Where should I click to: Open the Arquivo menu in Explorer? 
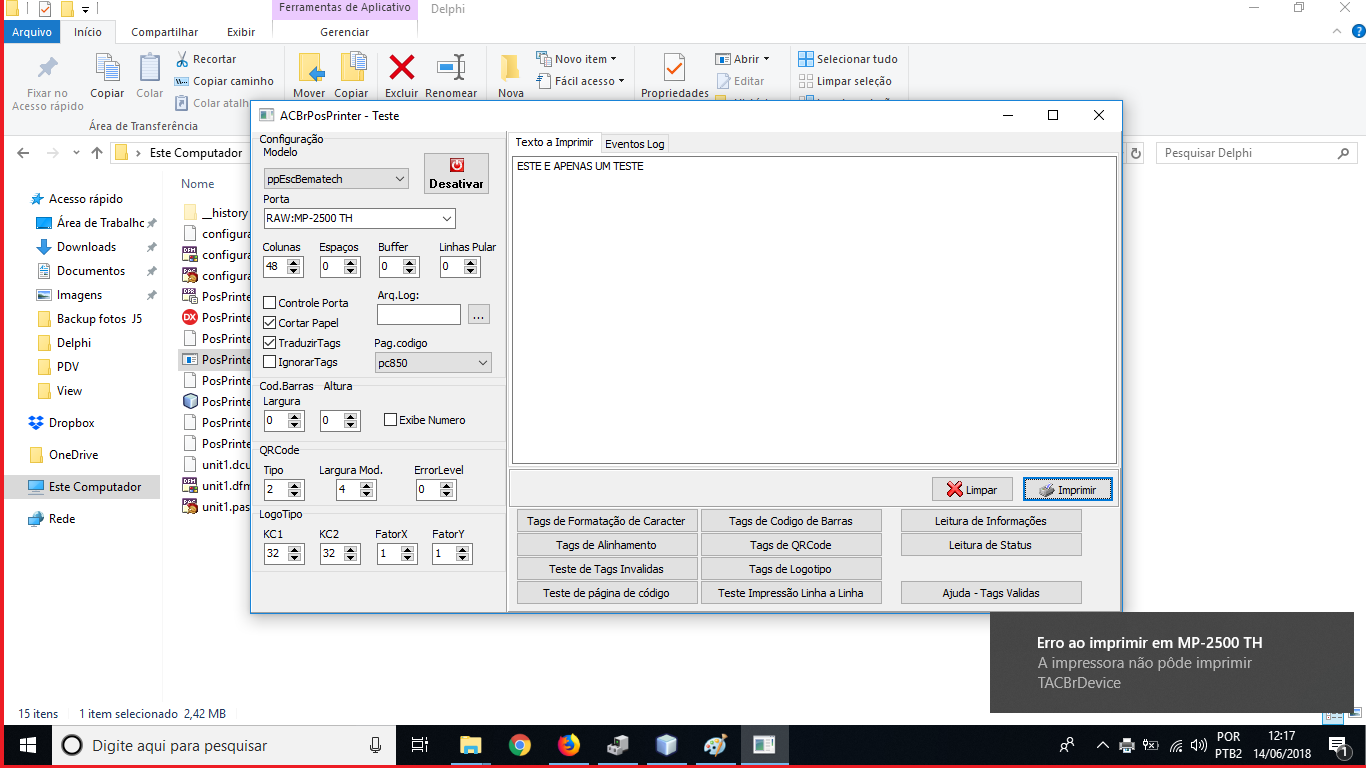pos(32,32)
